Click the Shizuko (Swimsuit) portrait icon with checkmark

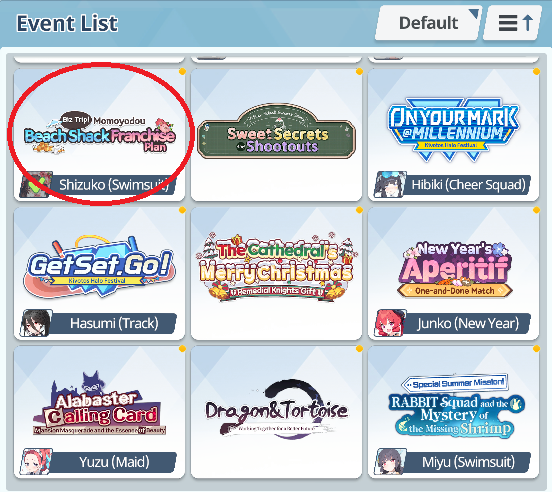[x=36, y=185]
